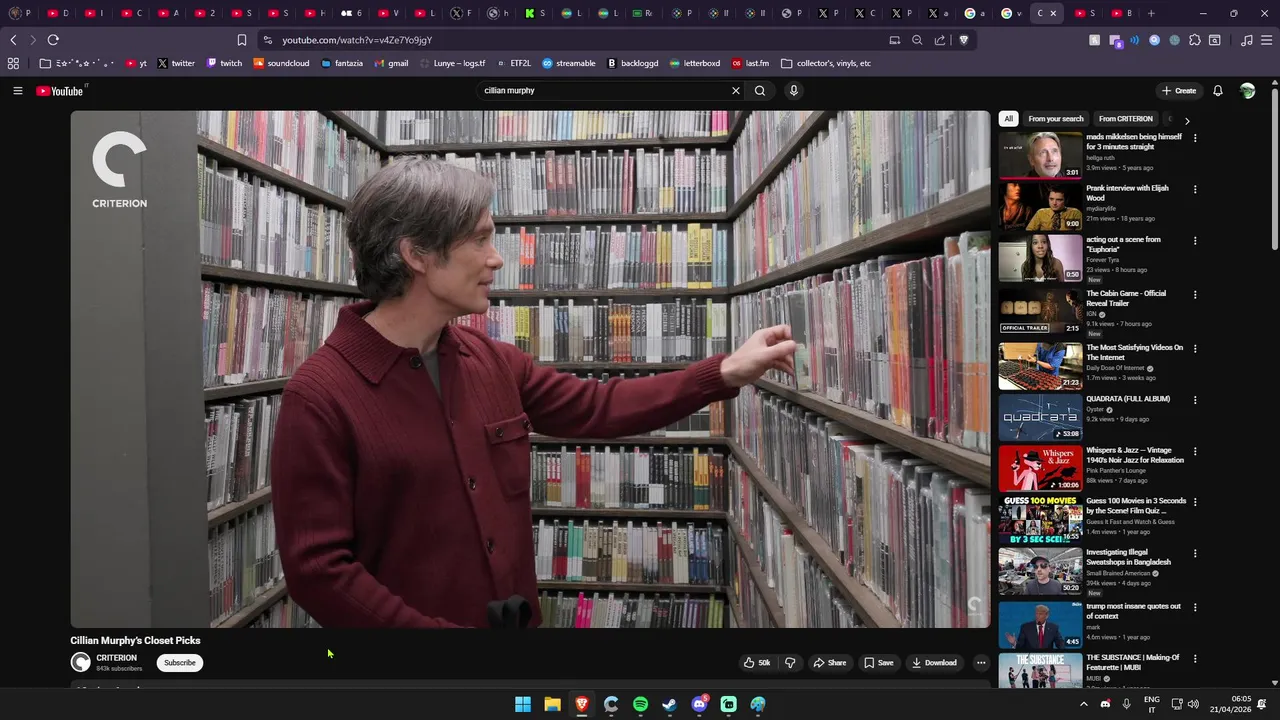
Task: Open the CRITERION channel name link
Action: click(x=117, y=658)
